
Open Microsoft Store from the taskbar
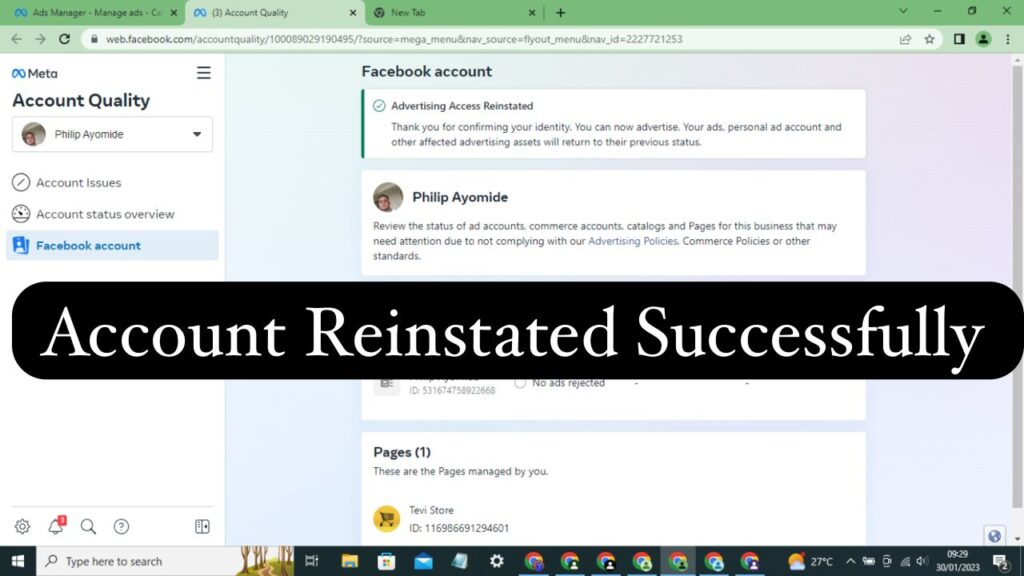387,561
